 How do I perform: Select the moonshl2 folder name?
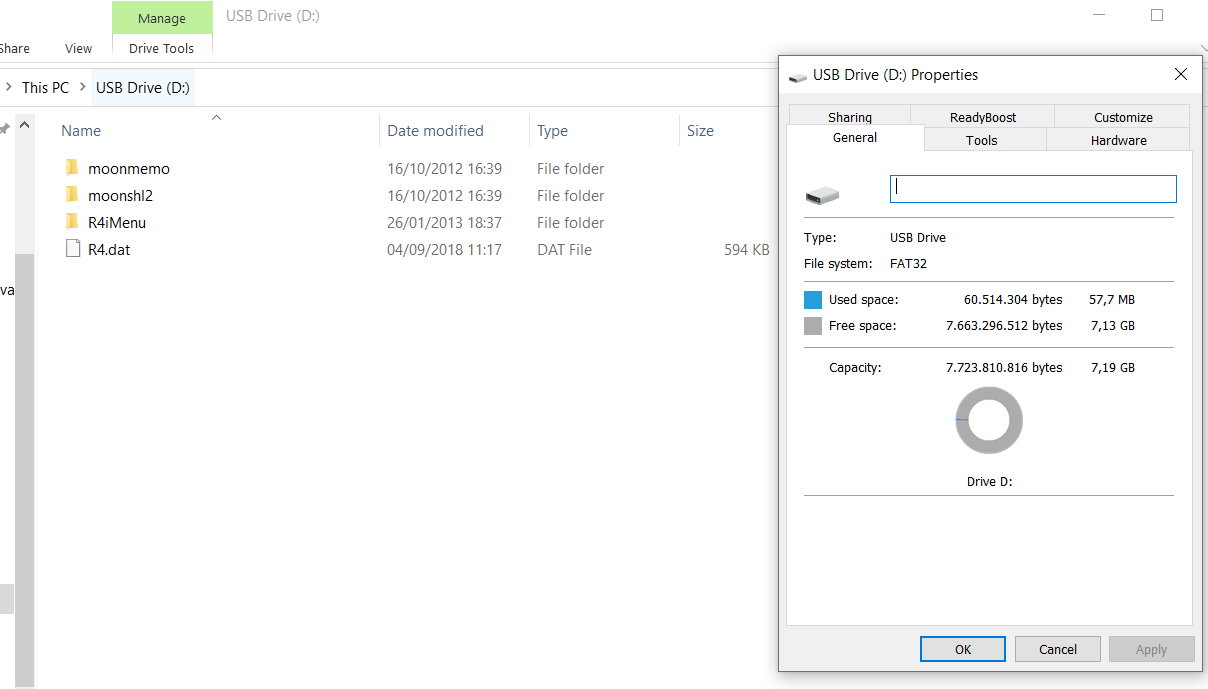click(120, 196)
